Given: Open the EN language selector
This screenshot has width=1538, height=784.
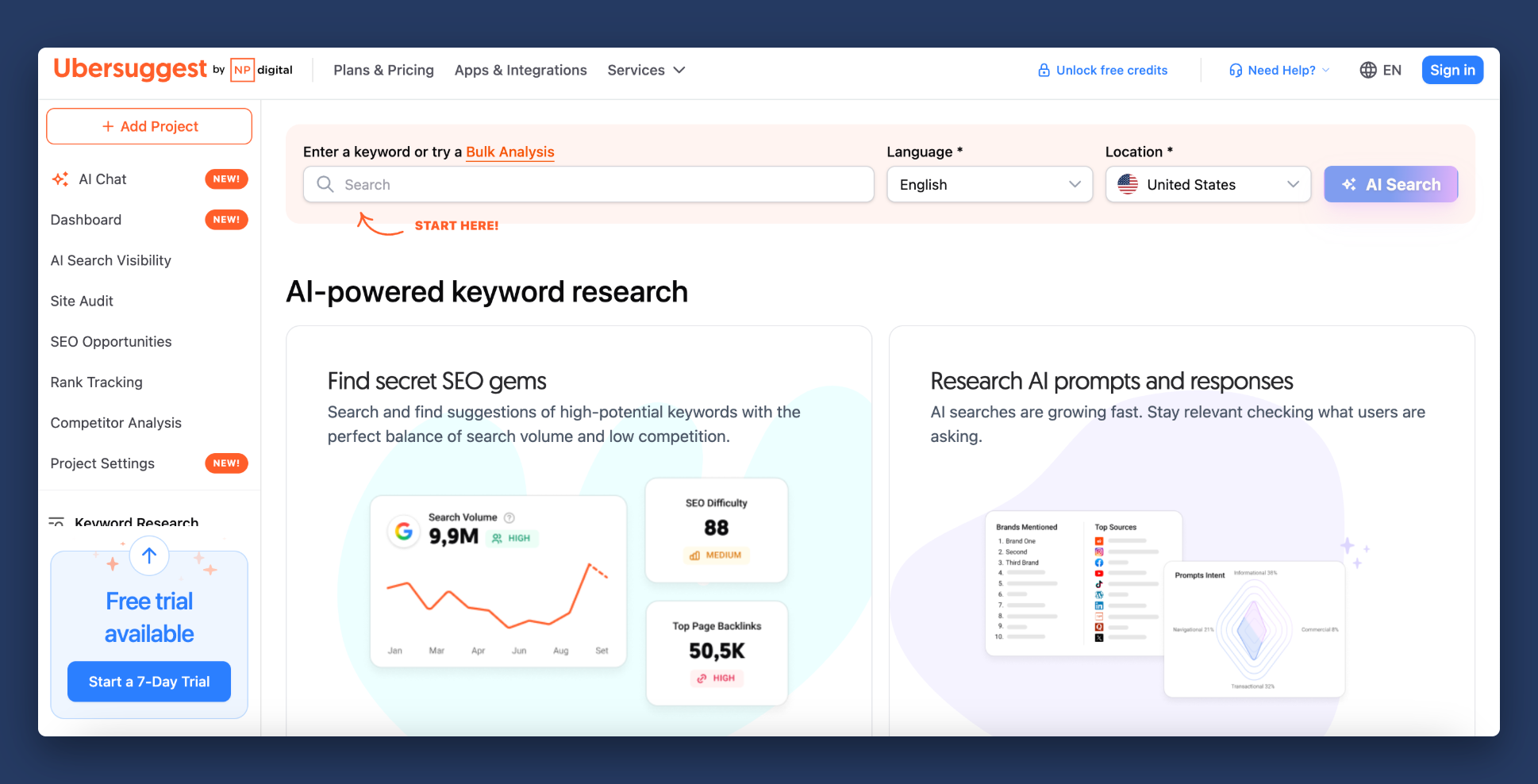Looking at the screenshot, I should point(1380,70).
